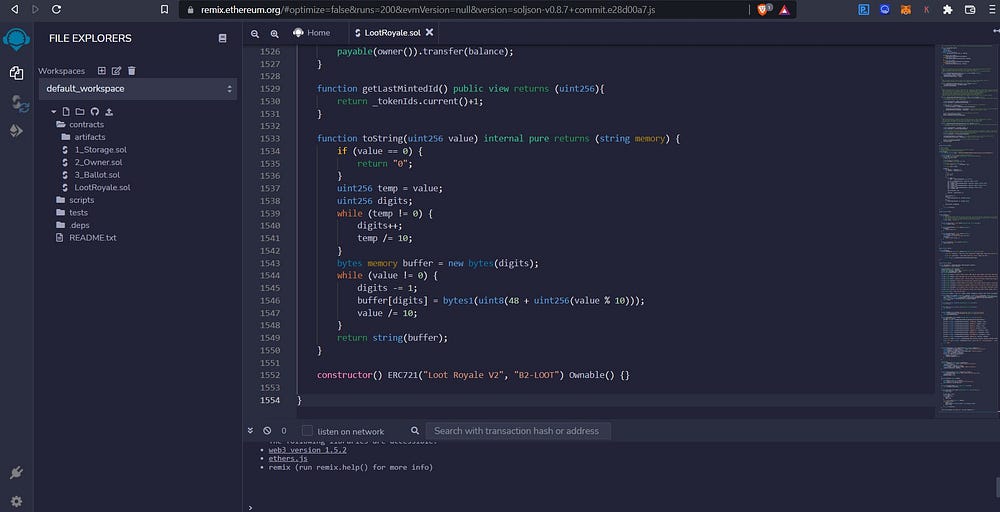This screenshot has height=512, width=1000.
Task: Open the Deploy & run transactions icon
Action: (x=17, y=131)
